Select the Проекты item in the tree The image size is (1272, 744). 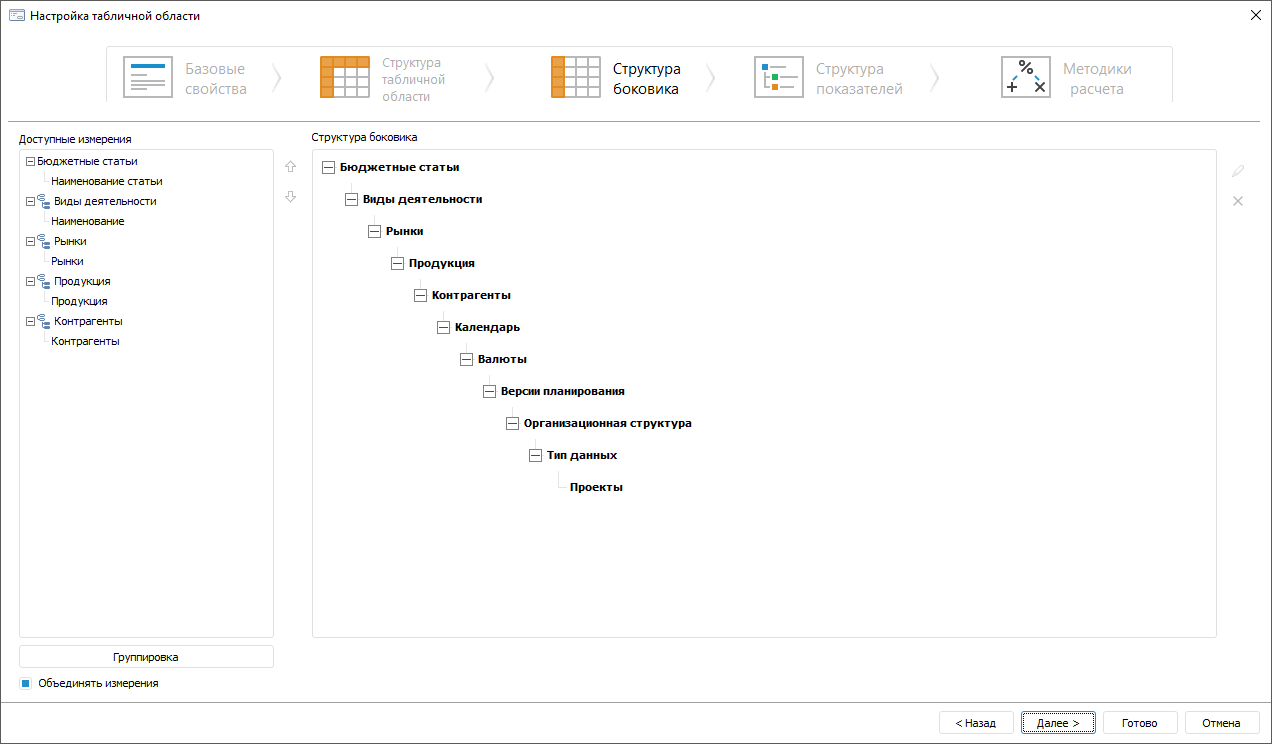point(596,488)
